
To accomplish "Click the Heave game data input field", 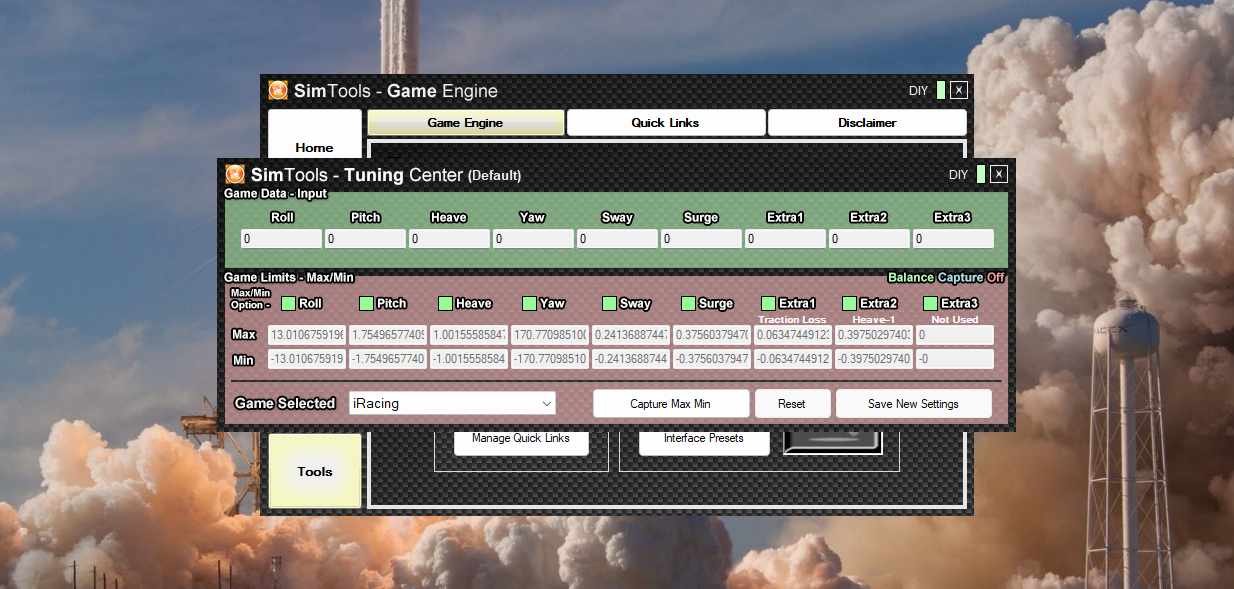I will click(x=450, y=240).
